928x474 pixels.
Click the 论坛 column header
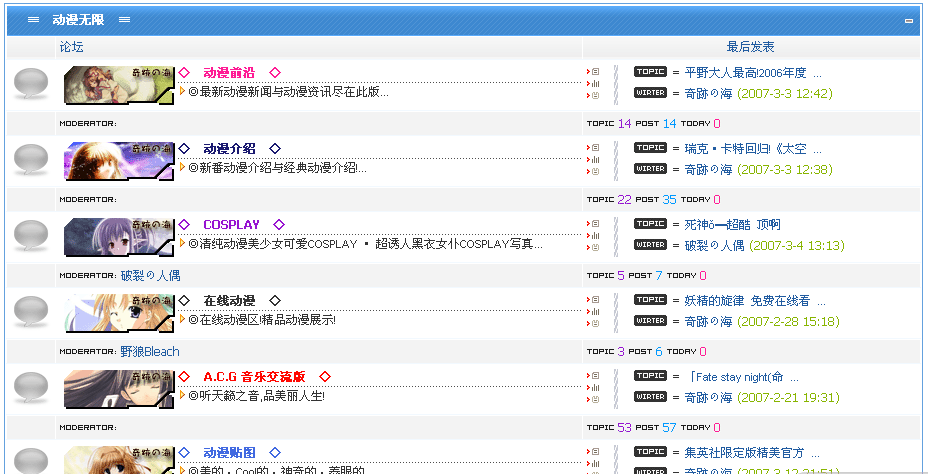(x=72, y=47)
